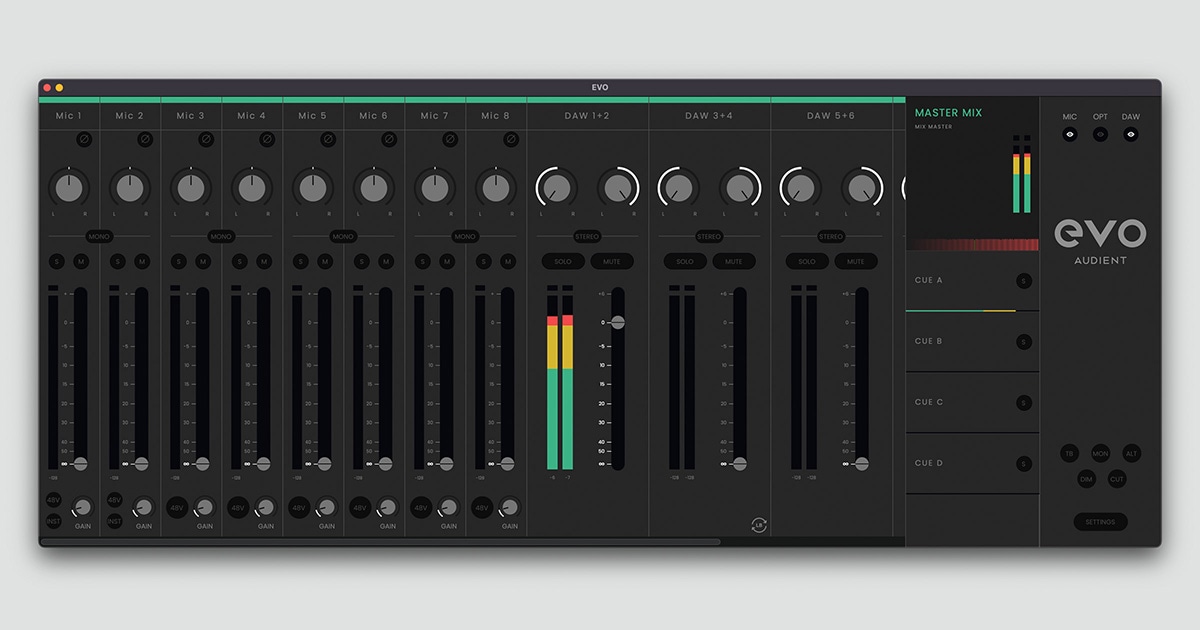
Task: Toggle phase invert on Mic 4
Action: coord(267,139)
